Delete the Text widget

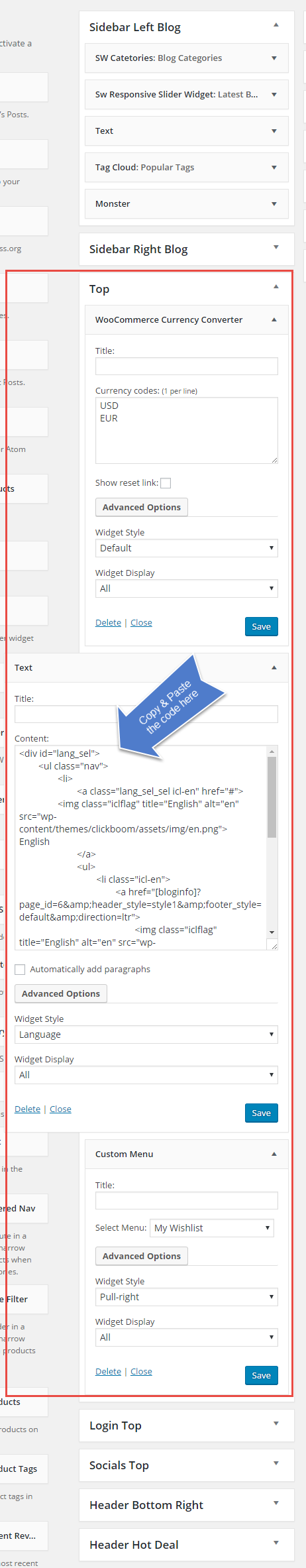(27, 1109)
